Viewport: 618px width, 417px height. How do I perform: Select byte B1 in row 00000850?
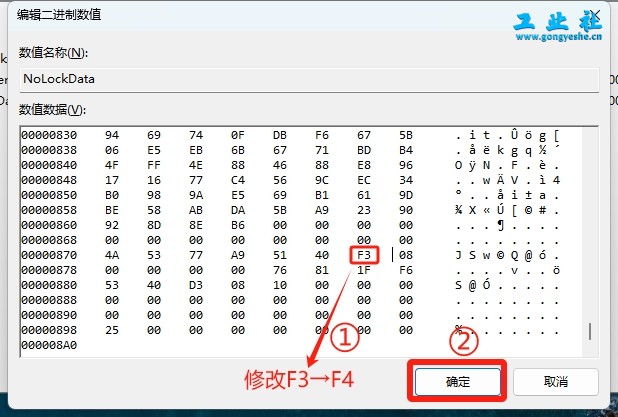pyautogui.click(x=322, y=195)
